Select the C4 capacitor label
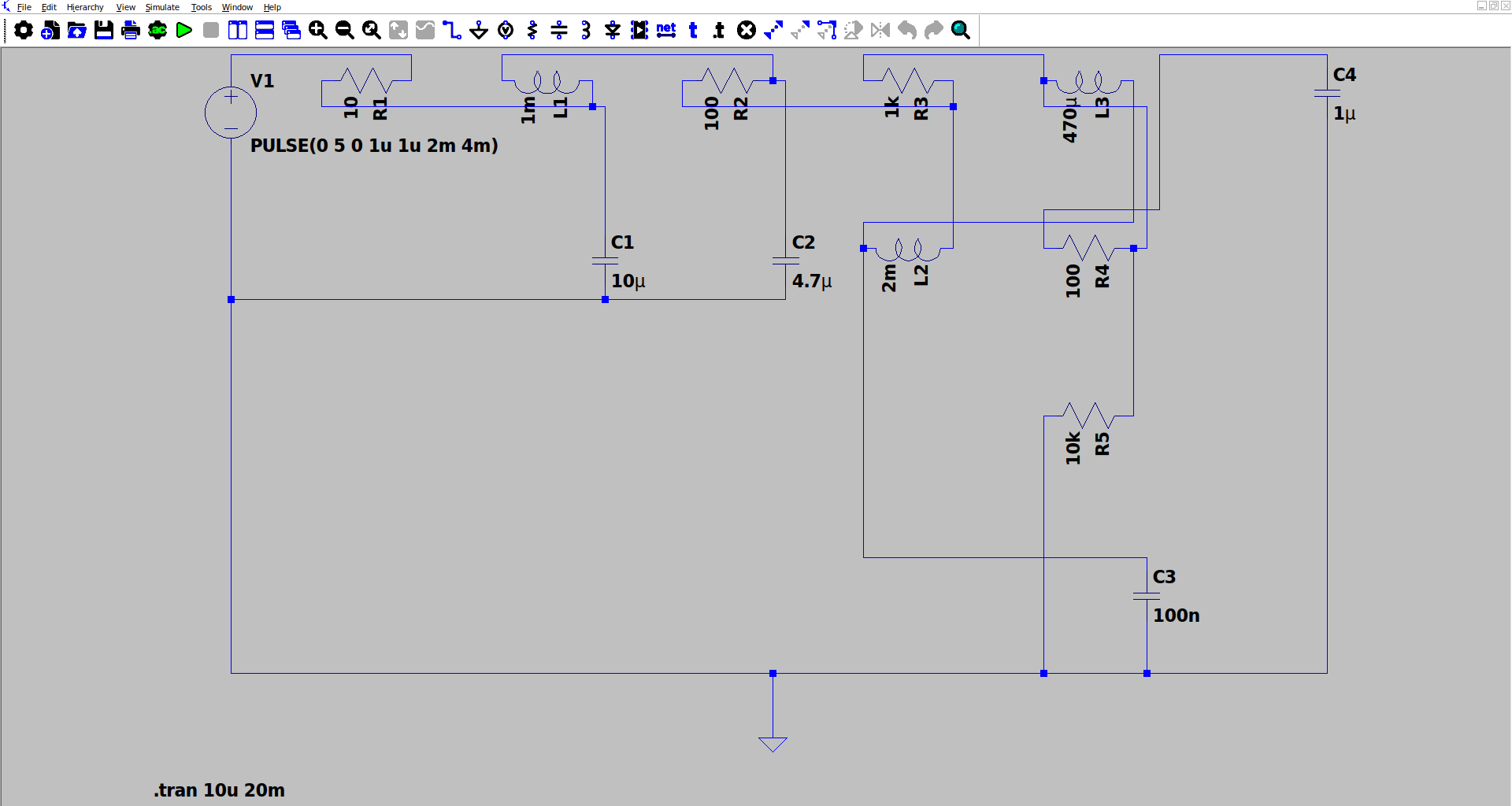The image size is (1512, 806). (1344, 75)
